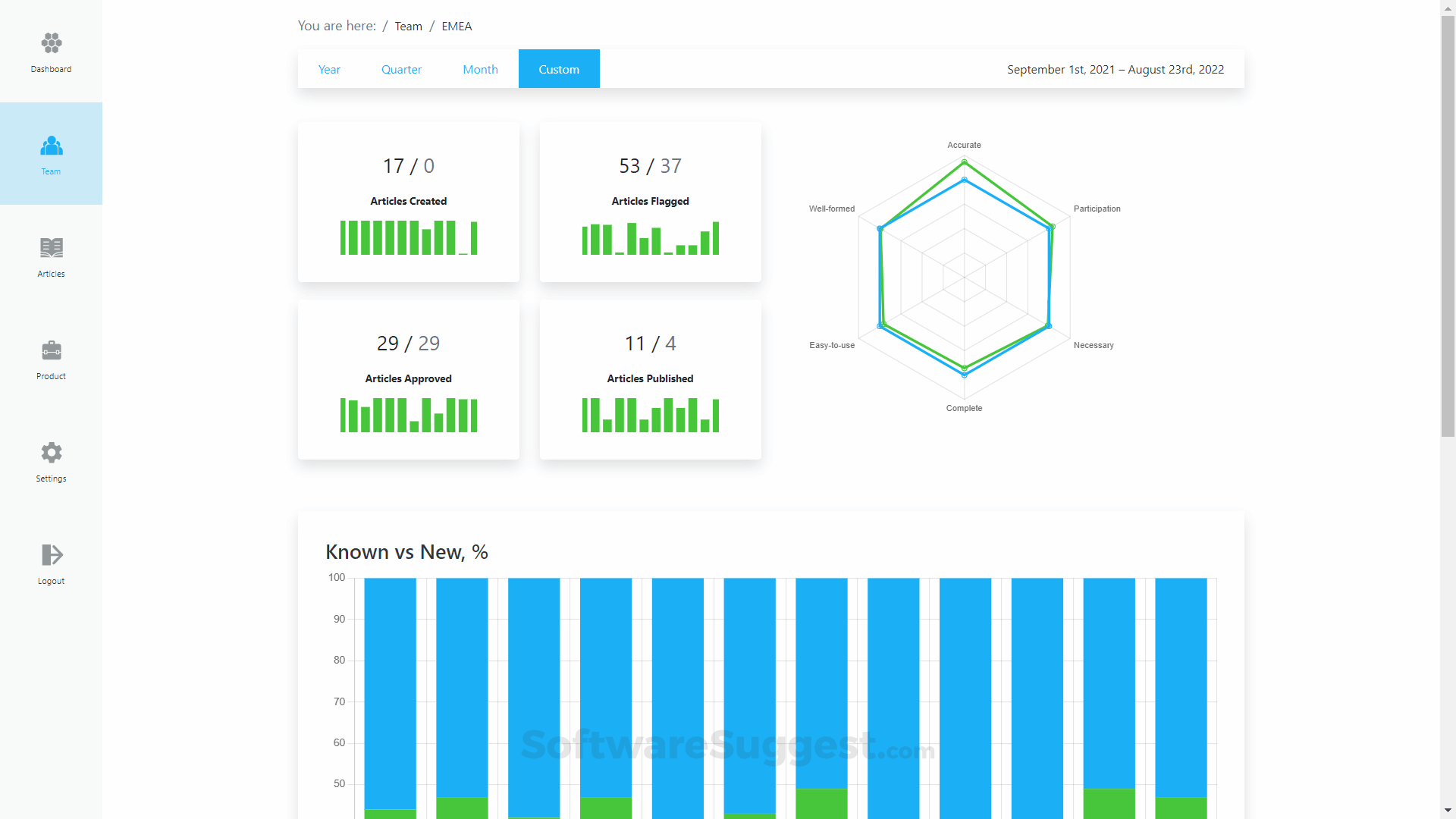This screenshot has height=819, width=1456.
Task: Click the Articles Approved mini bar chart
Action: (409, 415)
